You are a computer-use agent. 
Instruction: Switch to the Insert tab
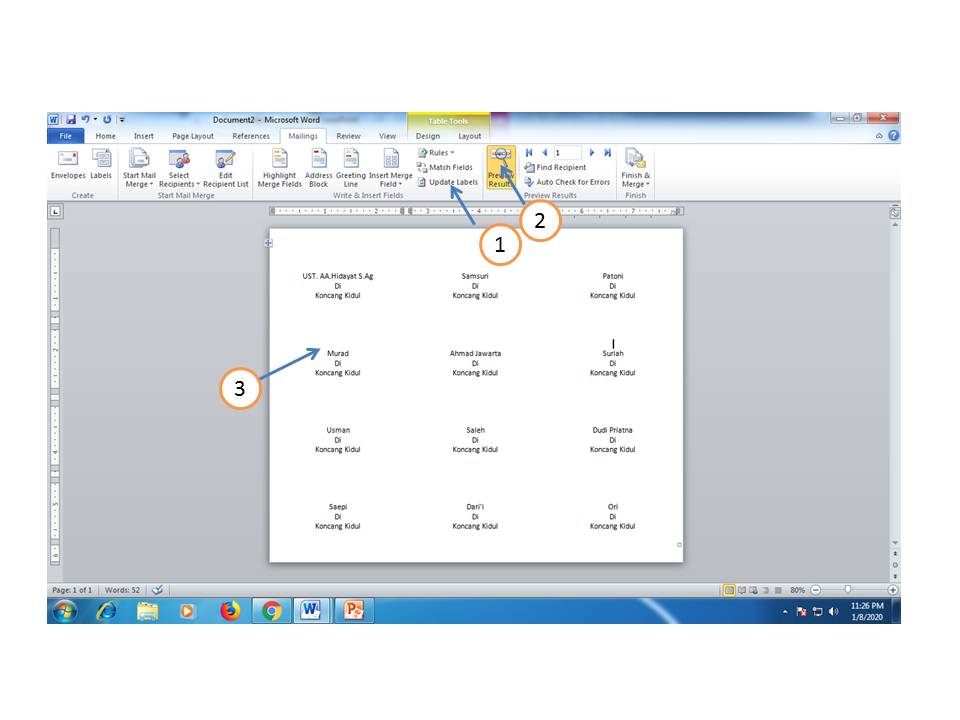pyautogui.click(x=144, y=136)
